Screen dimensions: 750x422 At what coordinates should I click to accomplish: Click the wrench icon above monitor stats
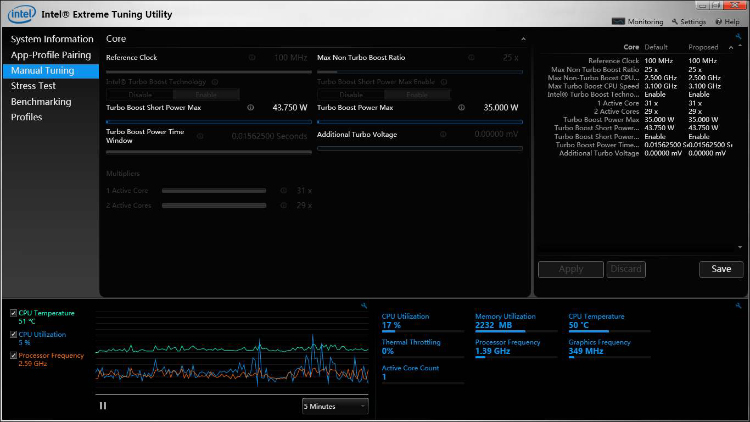(739, 305)
